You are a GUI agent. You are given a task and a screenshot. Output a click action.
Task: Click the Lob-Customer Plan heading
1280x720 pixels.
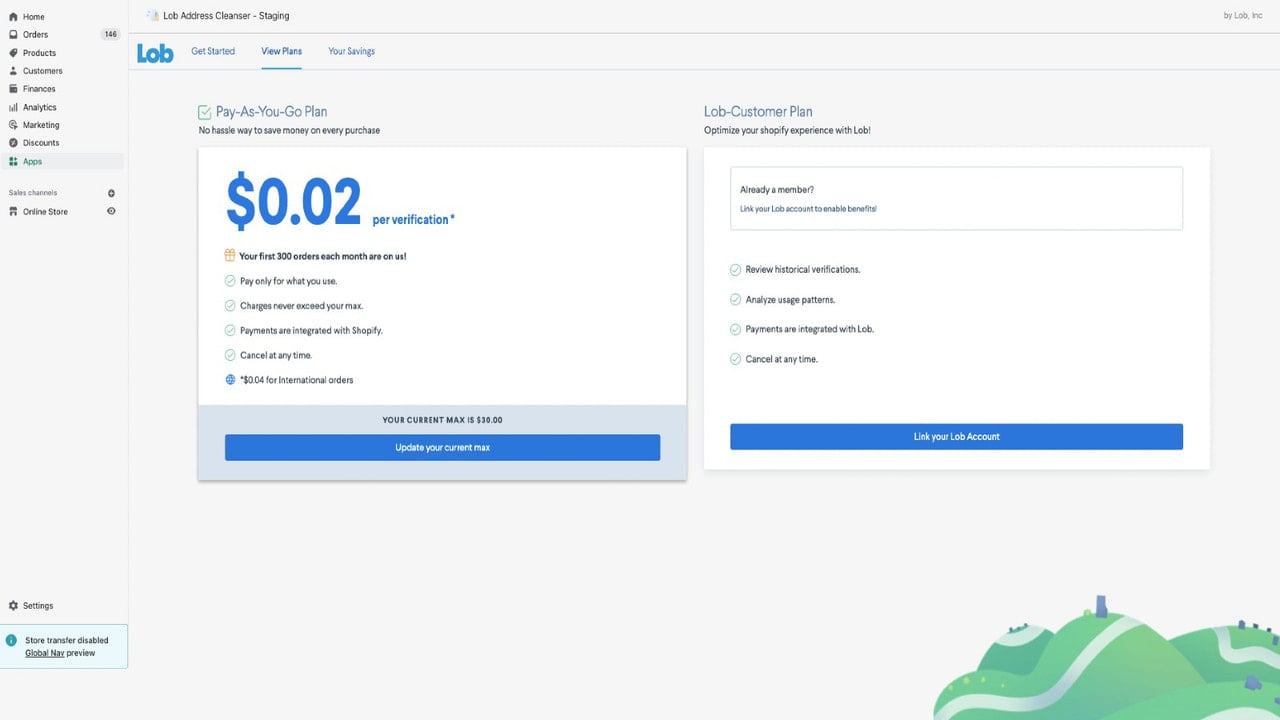click(758, 112)
